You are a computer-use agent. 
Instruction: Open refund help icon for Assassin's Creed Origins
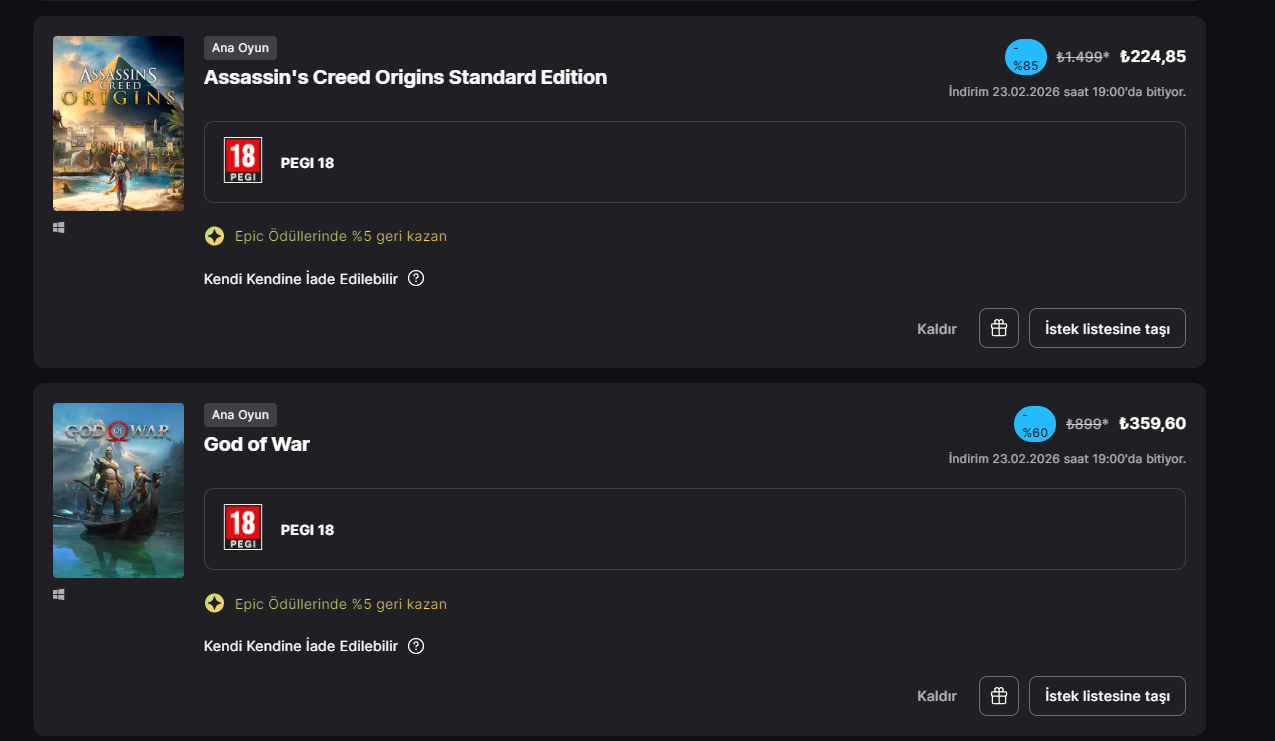(x=416, y=278)
